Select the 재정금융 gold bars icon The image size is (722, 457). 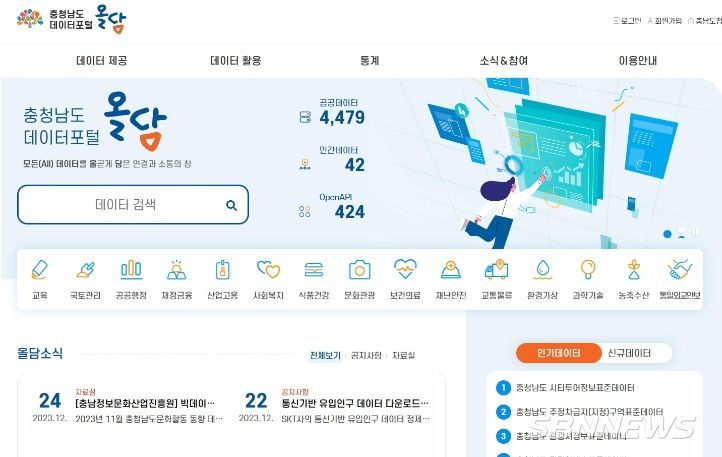pos(176,270)
